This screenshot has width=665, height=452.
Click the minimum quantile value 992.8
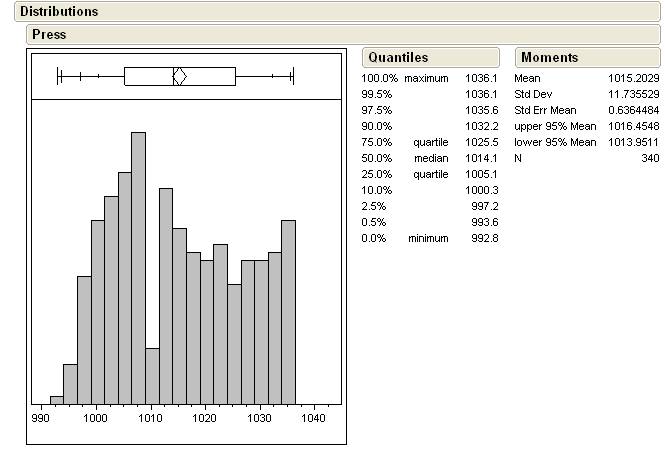(484, 238)
